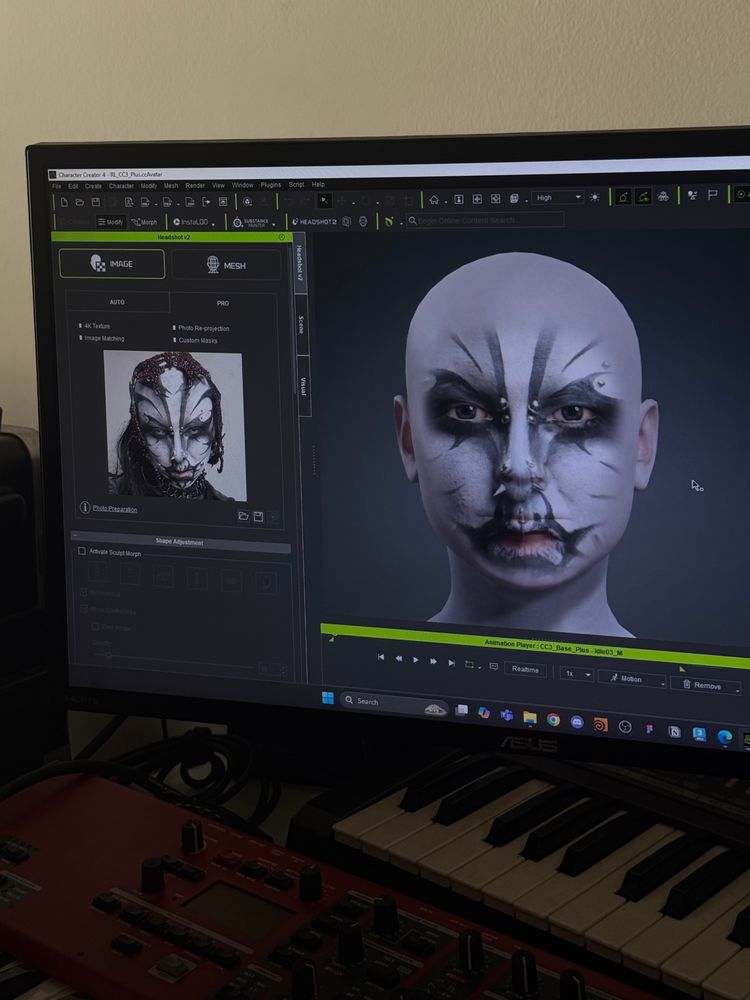Open Google Chrome from the taskbar

point(553,719)
